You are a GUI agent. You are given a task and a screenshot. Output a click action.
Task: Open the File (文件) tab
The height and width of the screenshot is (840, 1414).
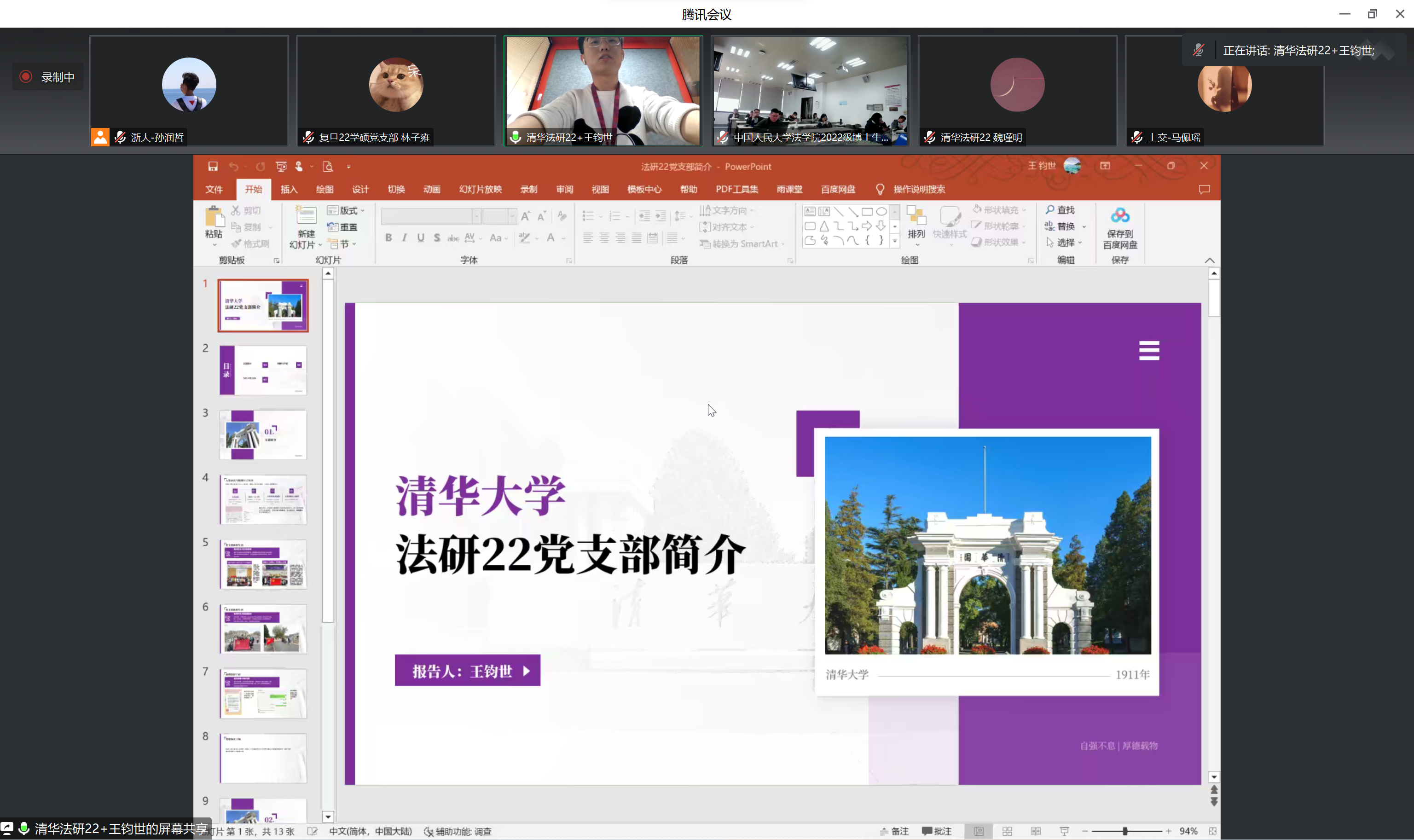214,189
